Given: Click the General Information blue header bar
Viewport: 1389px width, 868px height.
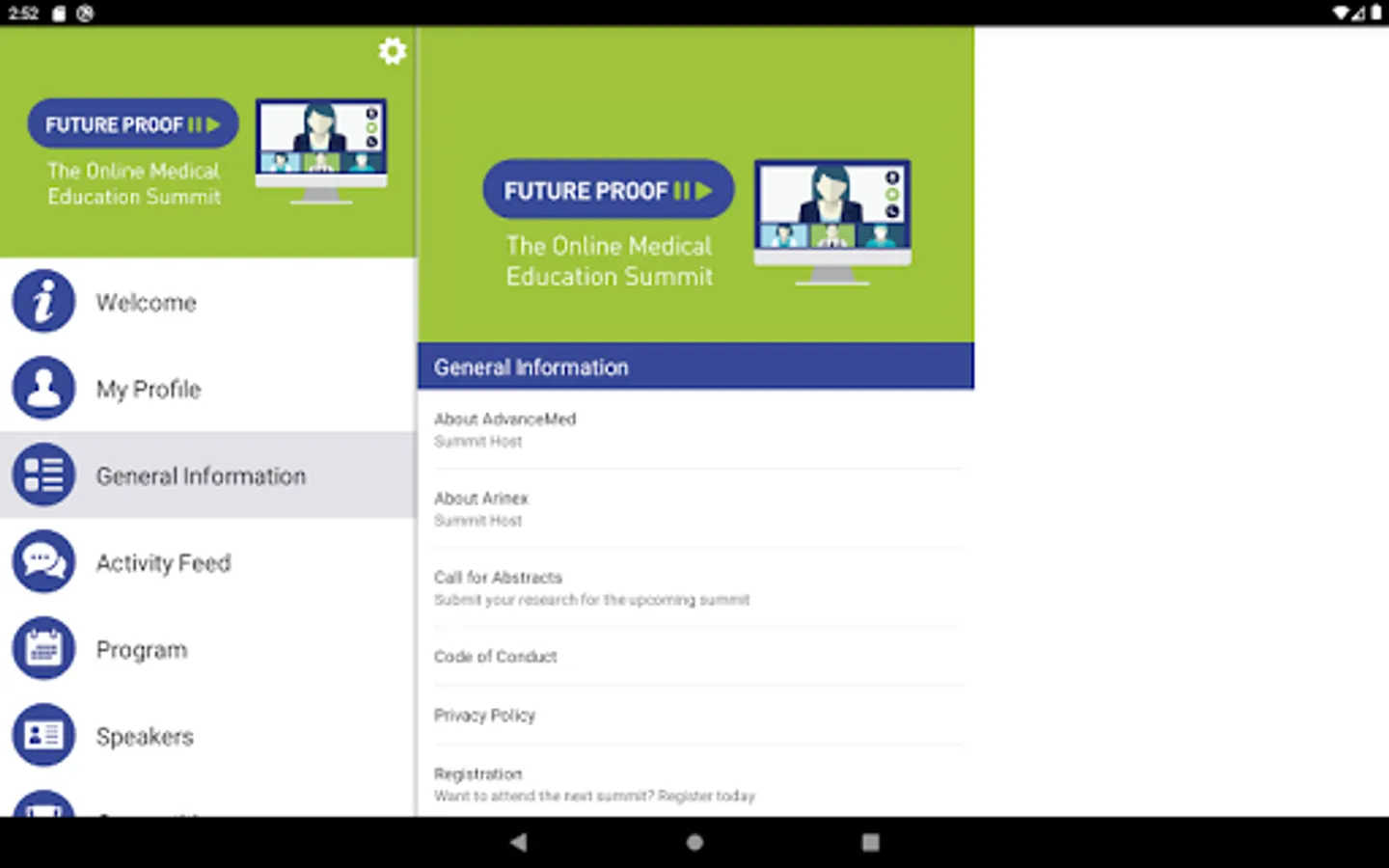Looking at the screenshot, I should 695,366.
